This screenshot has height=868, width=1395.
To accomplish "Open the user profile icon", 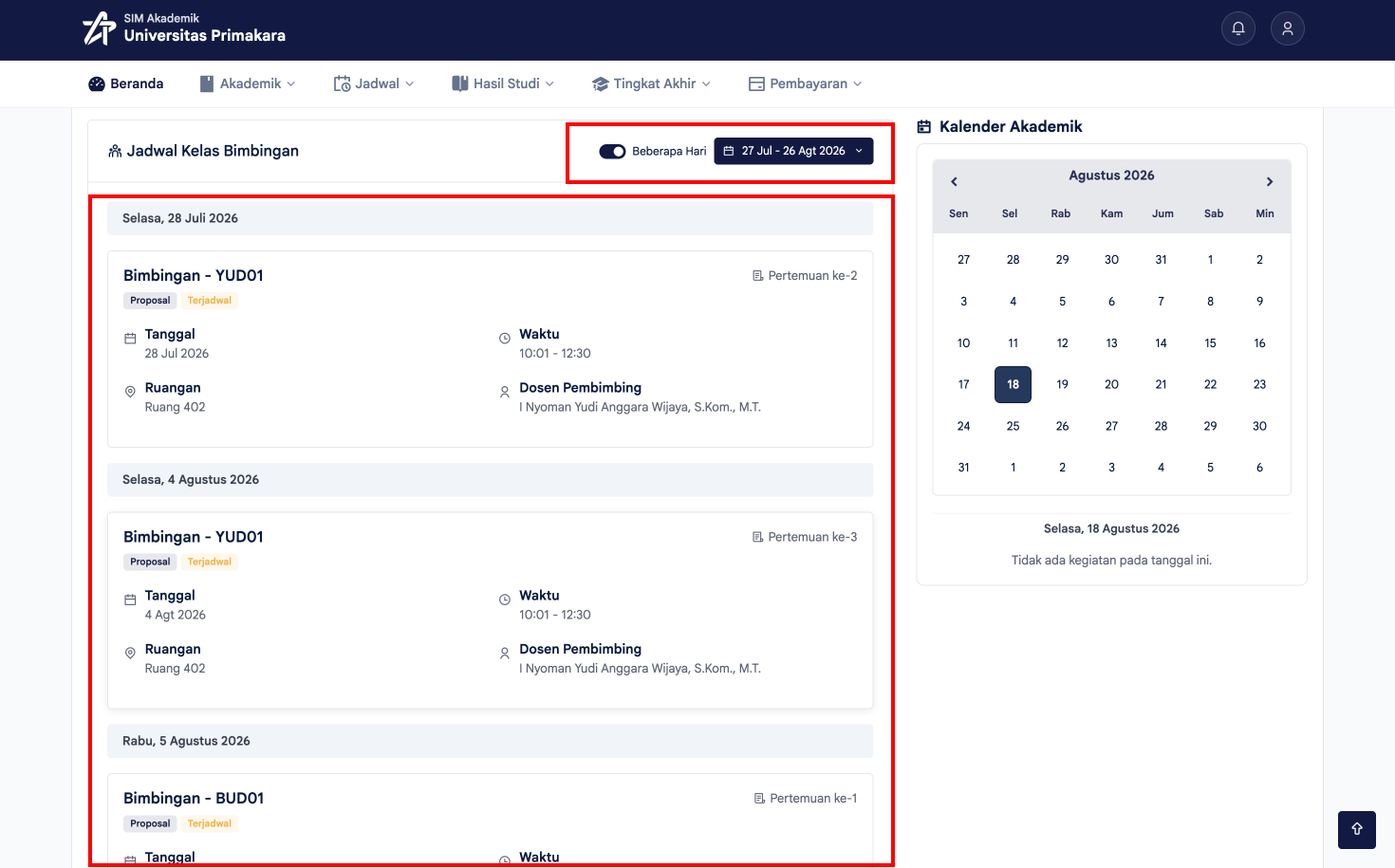I will tap(1288, 28).
